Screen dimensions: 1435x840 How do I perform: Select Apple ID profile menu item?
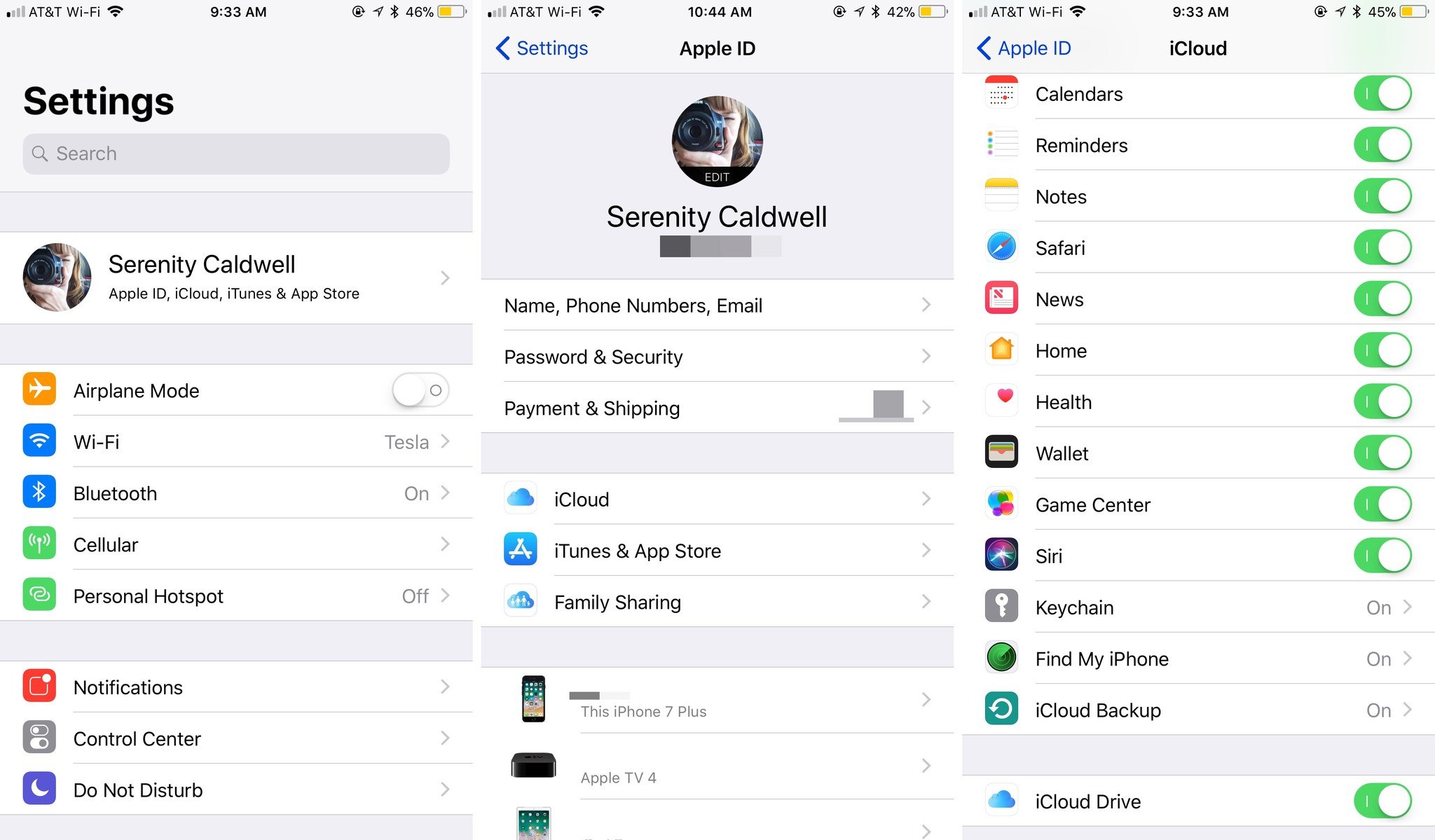tap(235, 276)
